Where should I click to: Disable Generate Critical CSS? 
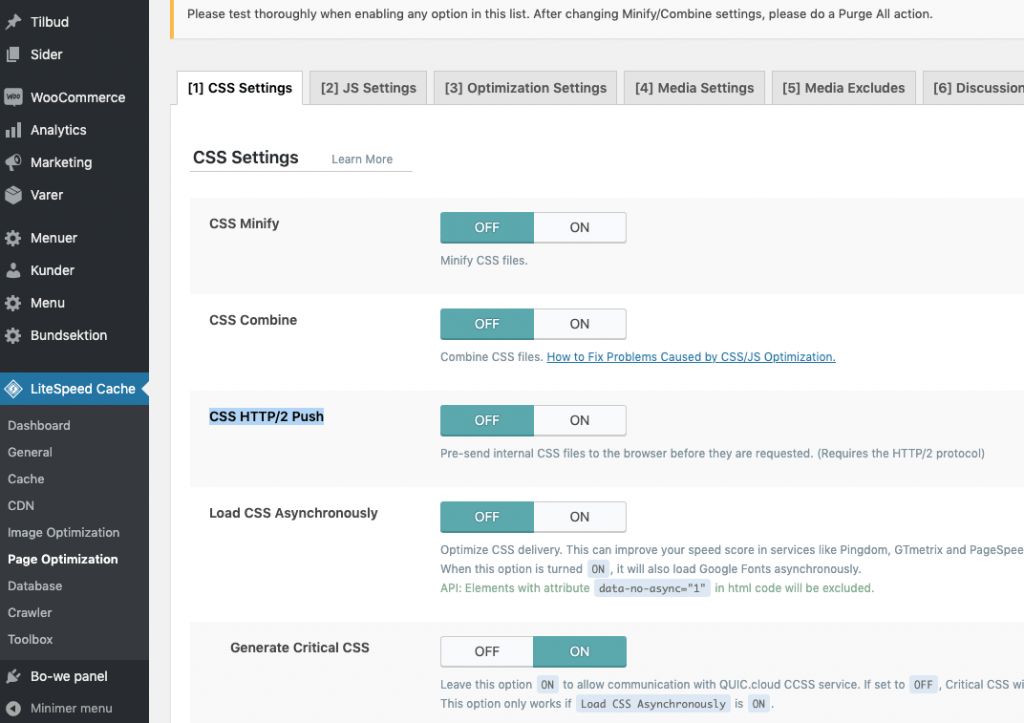tap(486, 651)
